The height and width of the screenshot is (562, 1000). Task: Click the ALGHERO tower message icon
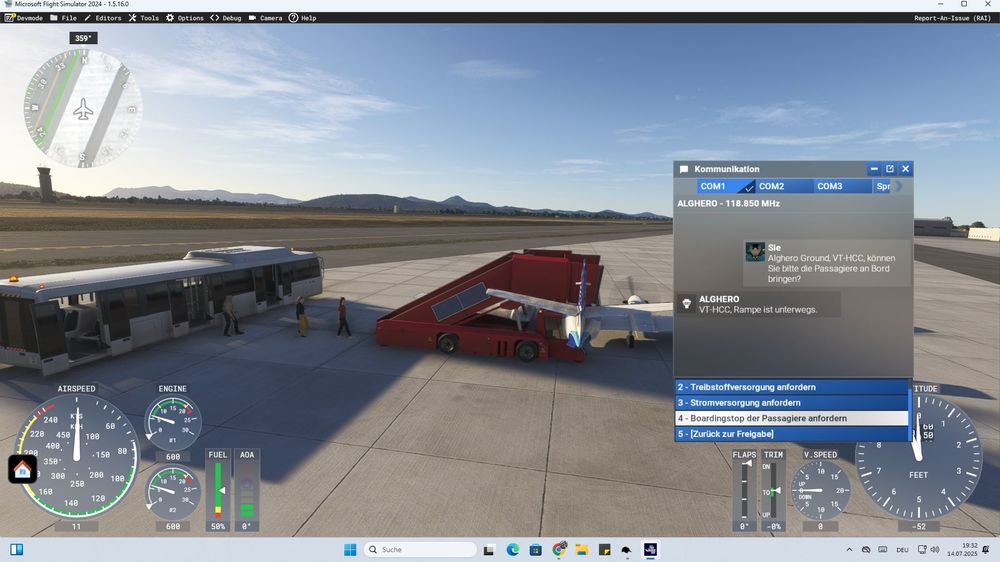pos(686,304)
